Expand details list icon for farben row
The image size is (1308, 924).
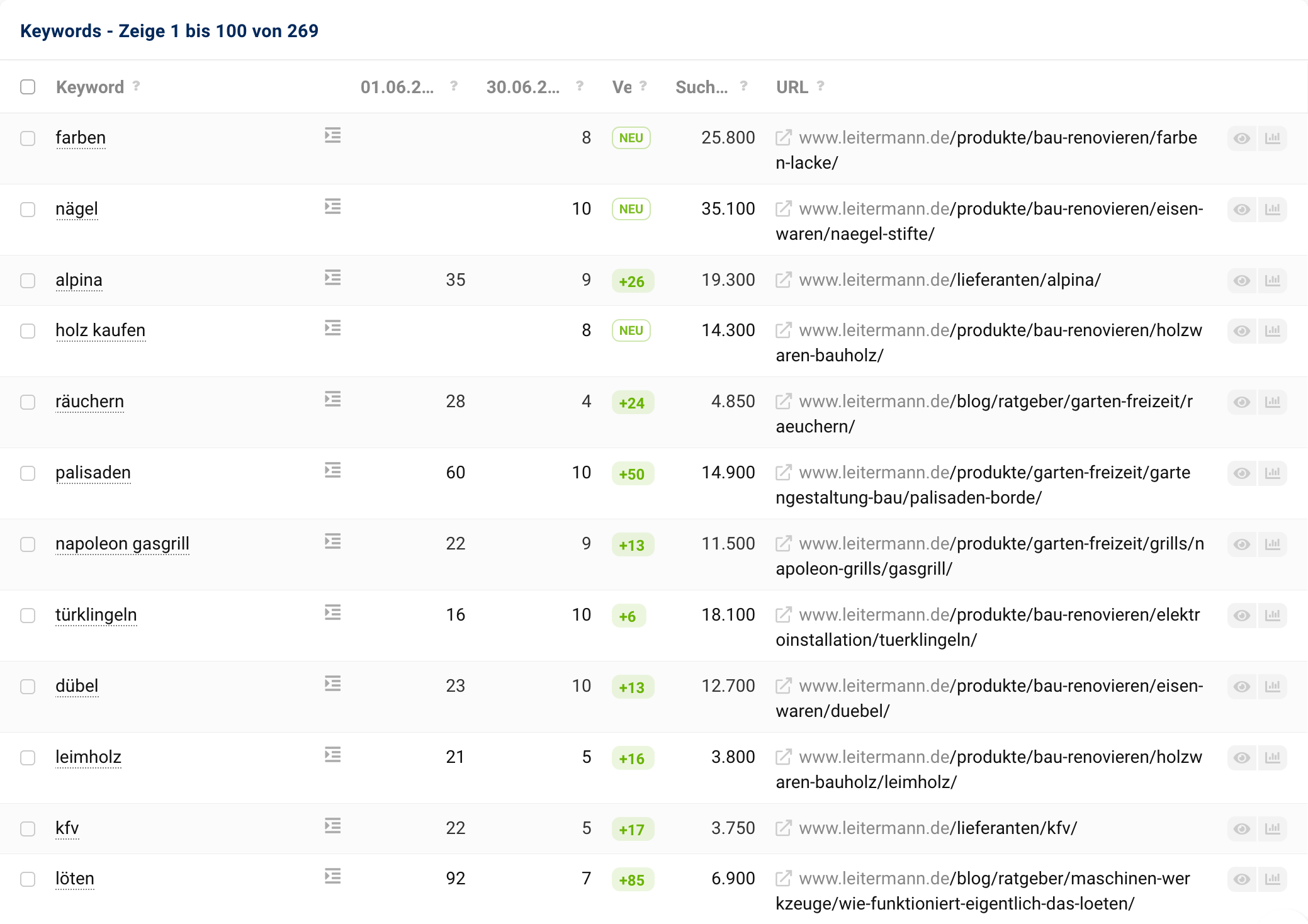332,135
